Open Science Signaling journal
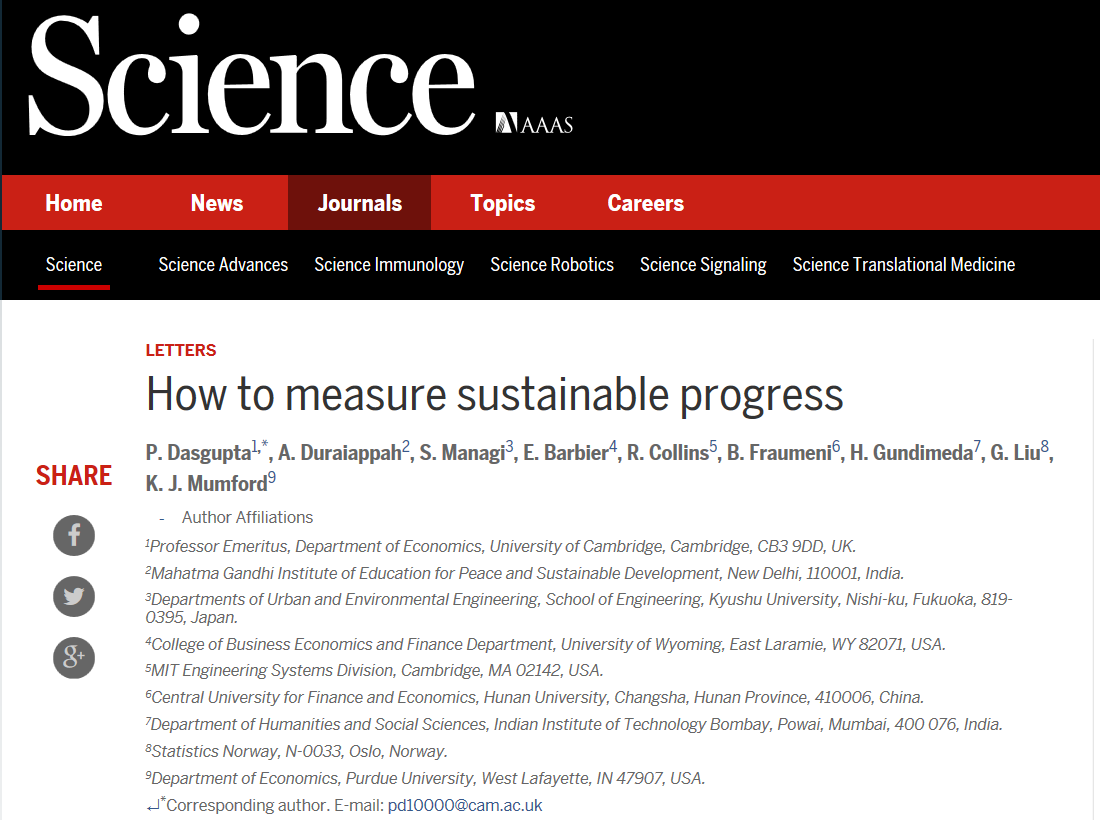This screenshot has height=820, width=1100. [x=703, y=265]
